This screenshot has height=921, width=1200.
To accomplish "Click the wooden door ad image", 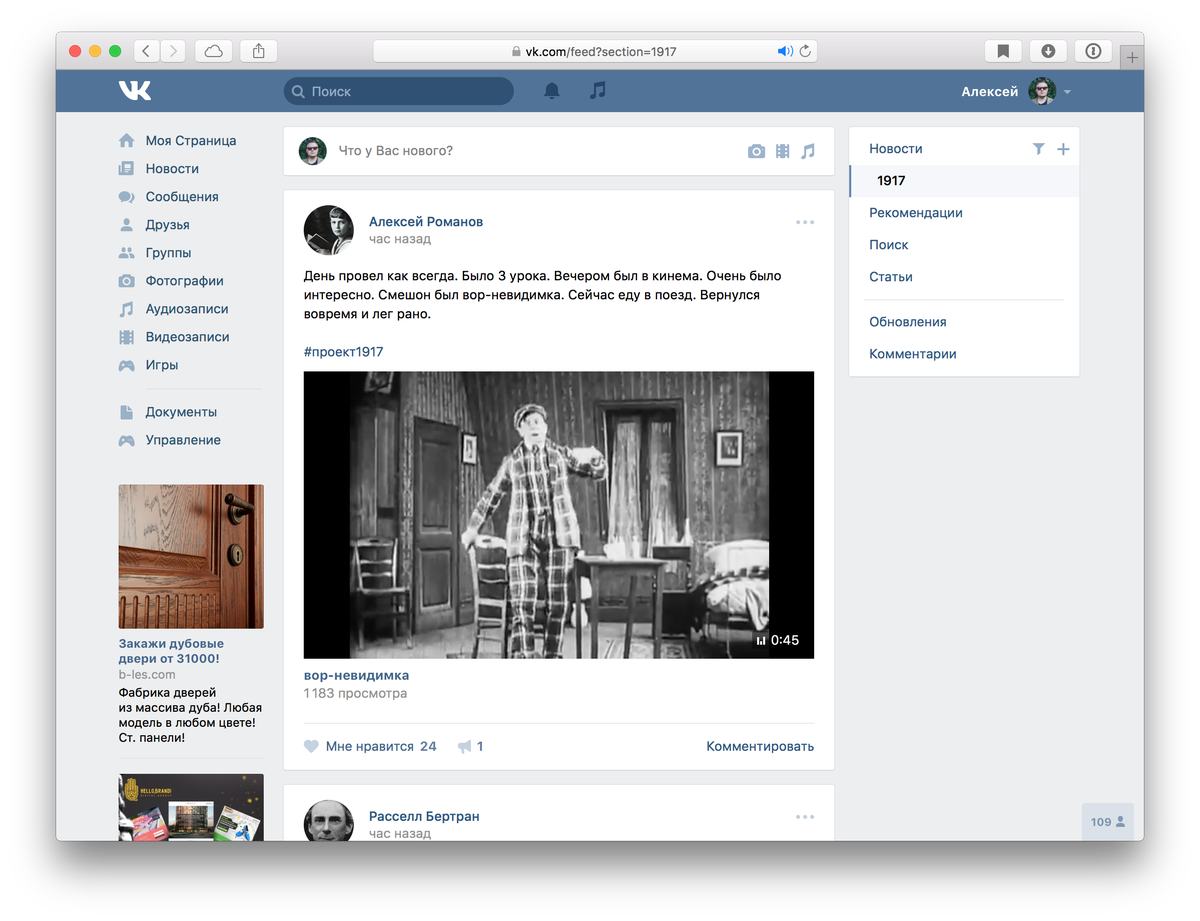I will pyautogui.click(x=191, y=556).
